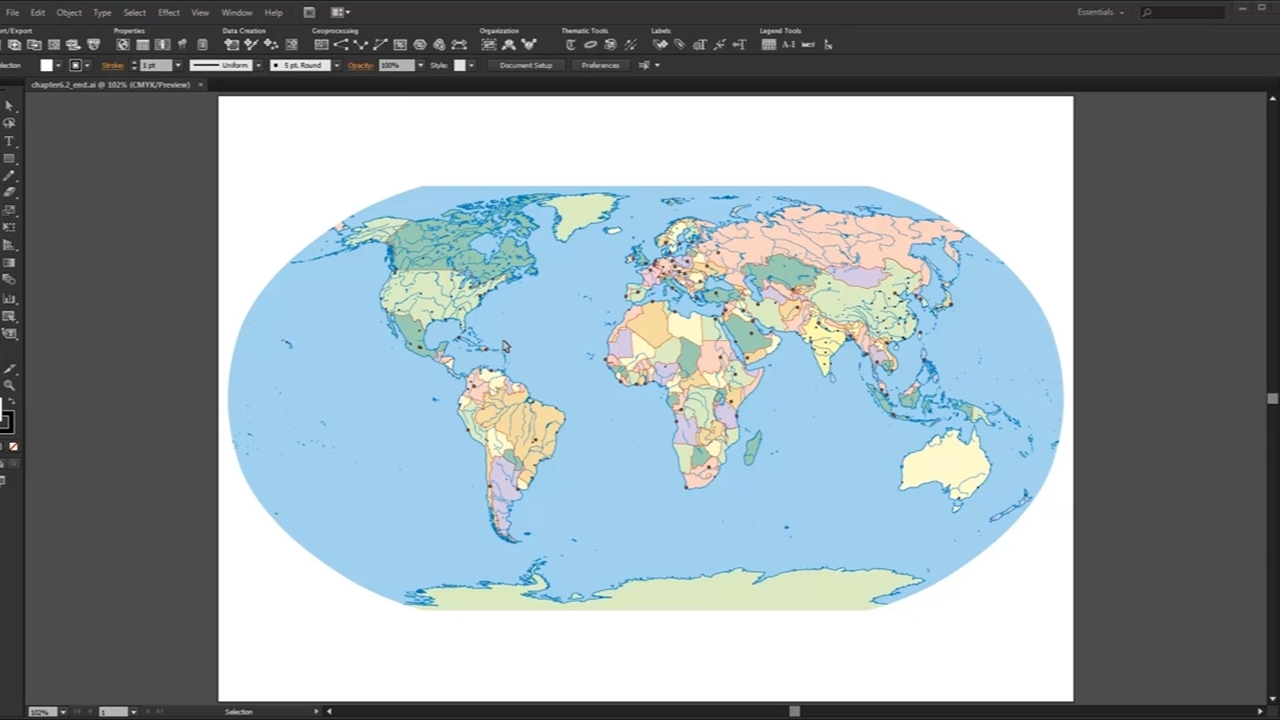Select the Type tool in the left toolbar

[x=9, y=141]
